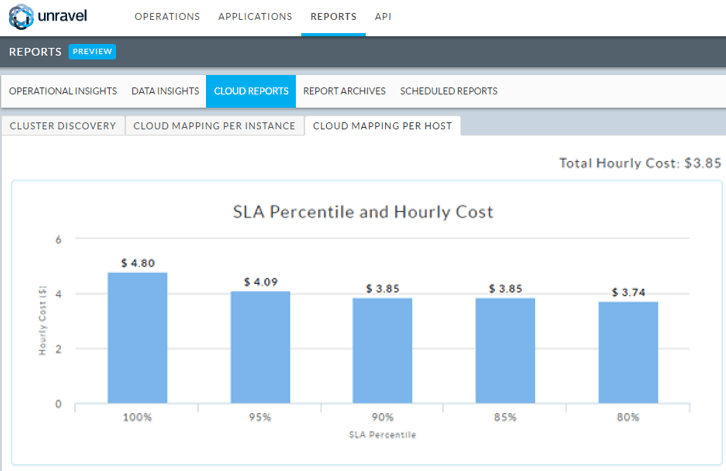Select Cloud Mapping Per Host sub-tab
The height and width of the screenshot is (471, 726).
click(383, 126)
